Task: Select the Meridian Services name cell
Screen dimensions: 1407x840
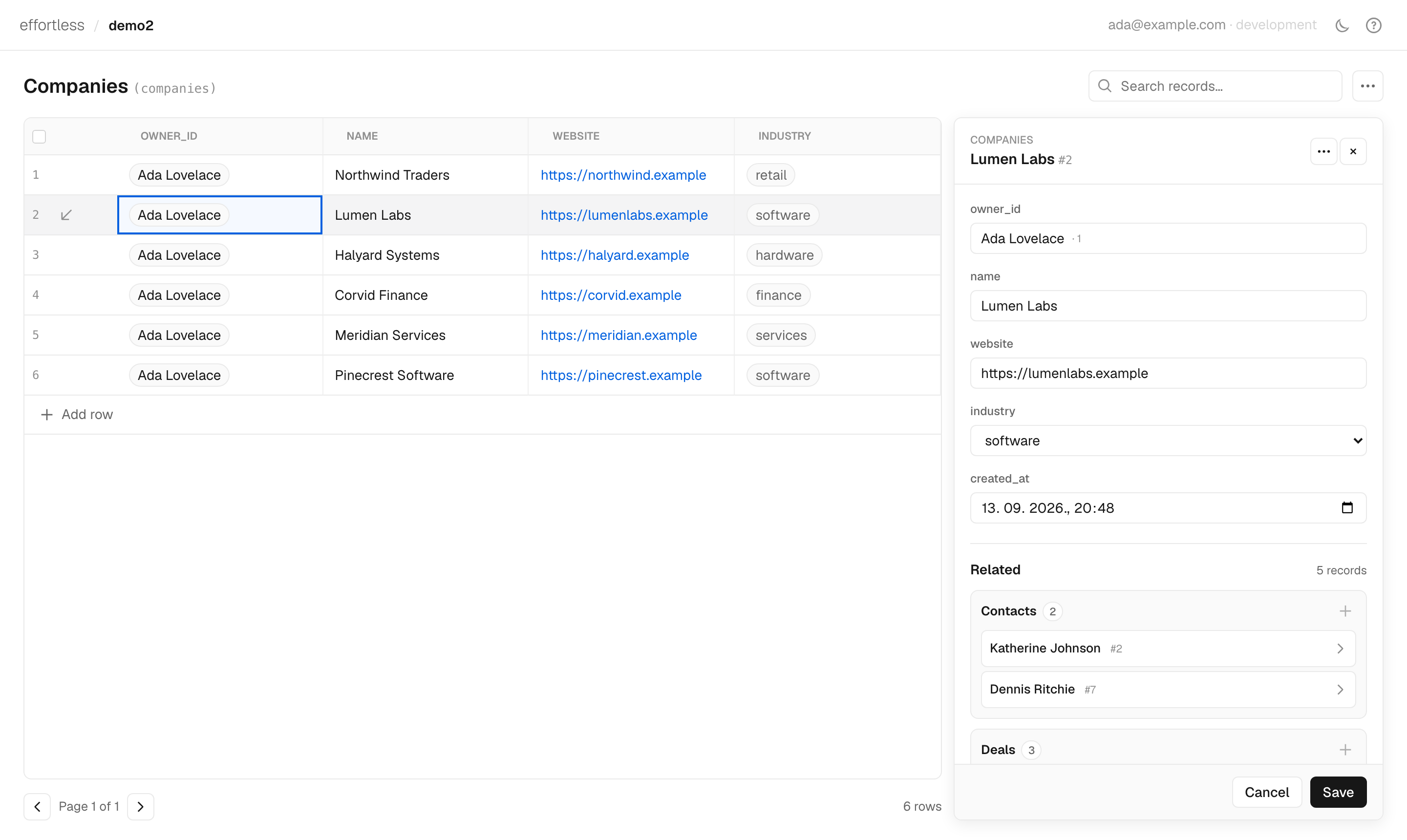Action: (425, 335)
